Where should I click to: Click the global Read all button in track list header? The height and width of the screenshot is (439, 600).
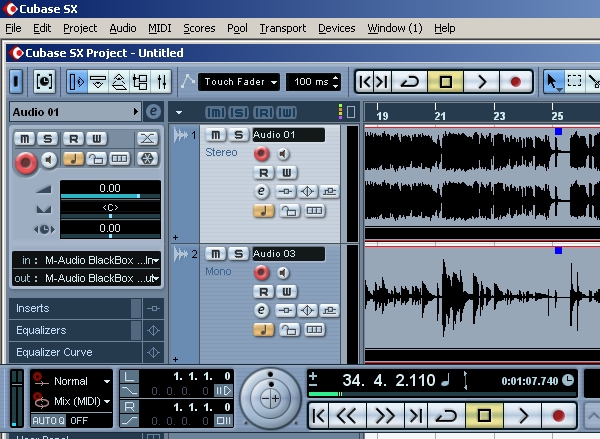pyautogui.click(x=263, y=113)
